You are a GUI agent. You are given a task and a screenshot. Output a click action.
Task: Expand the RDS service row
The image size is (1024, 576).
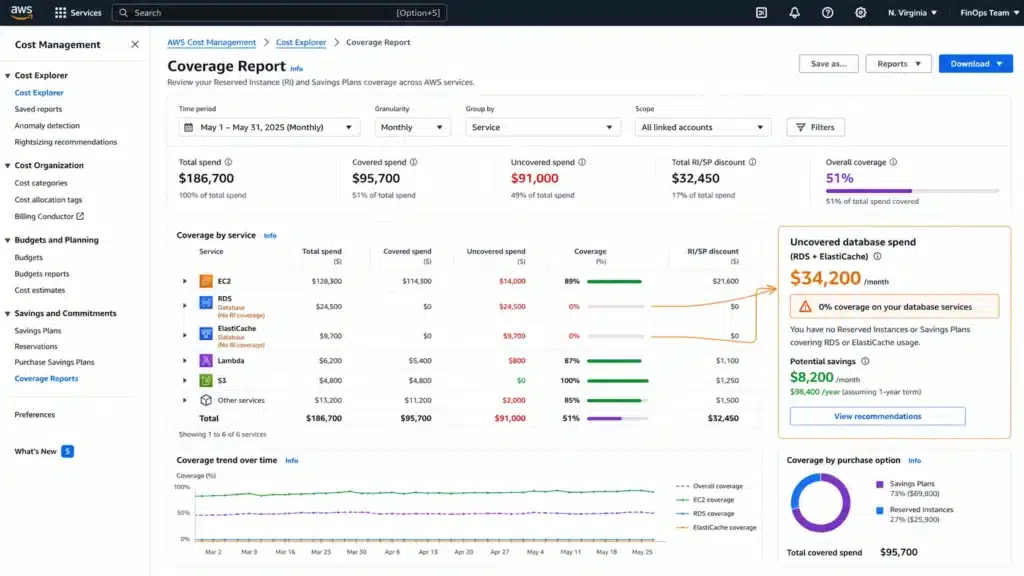pos(185,306)
